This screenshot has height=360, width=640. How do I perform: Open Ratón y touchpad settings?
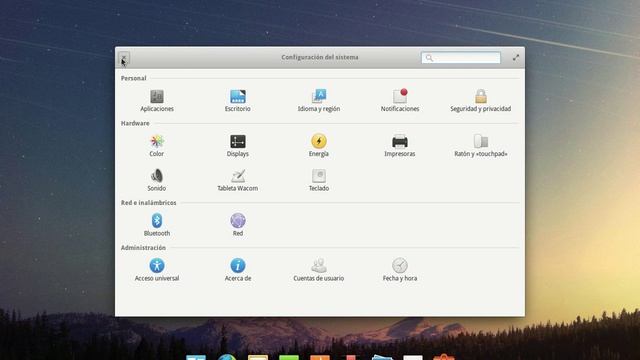(481, 145)
